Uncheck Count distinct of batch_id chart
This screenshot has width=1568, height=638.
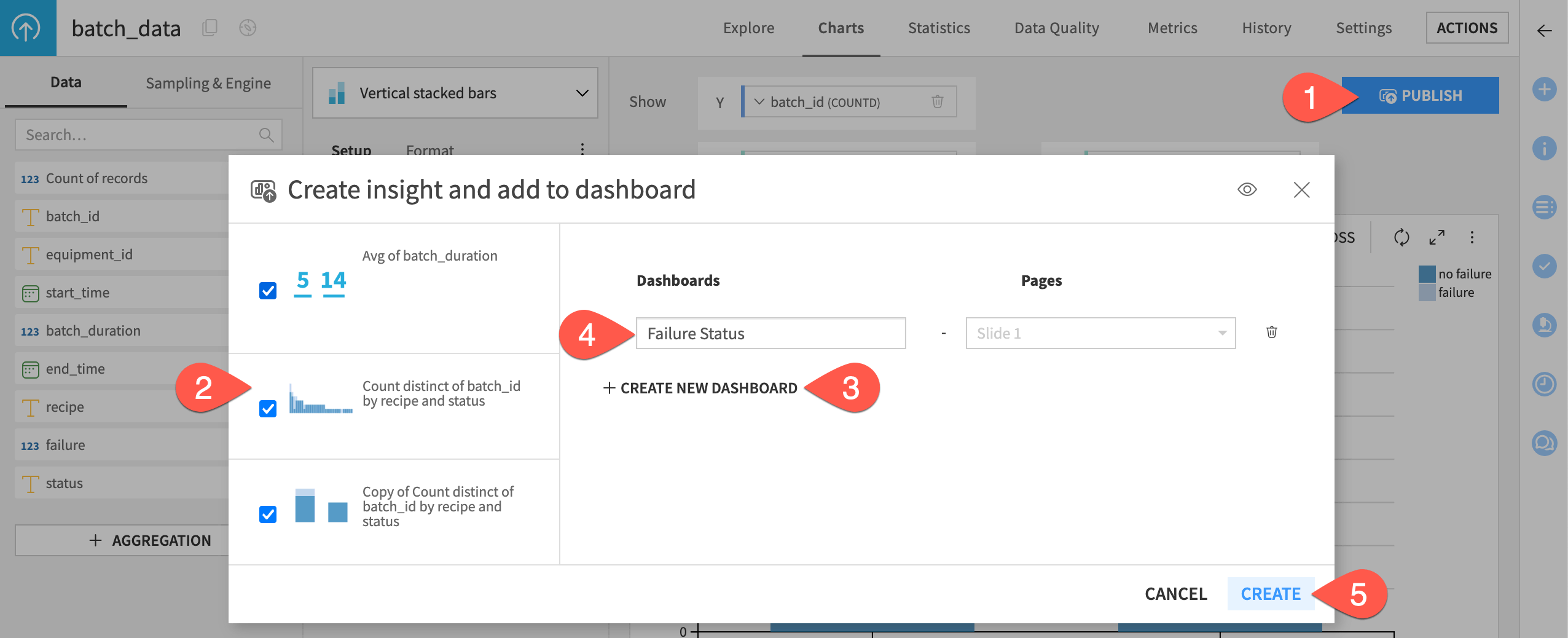tap(268, 408)
